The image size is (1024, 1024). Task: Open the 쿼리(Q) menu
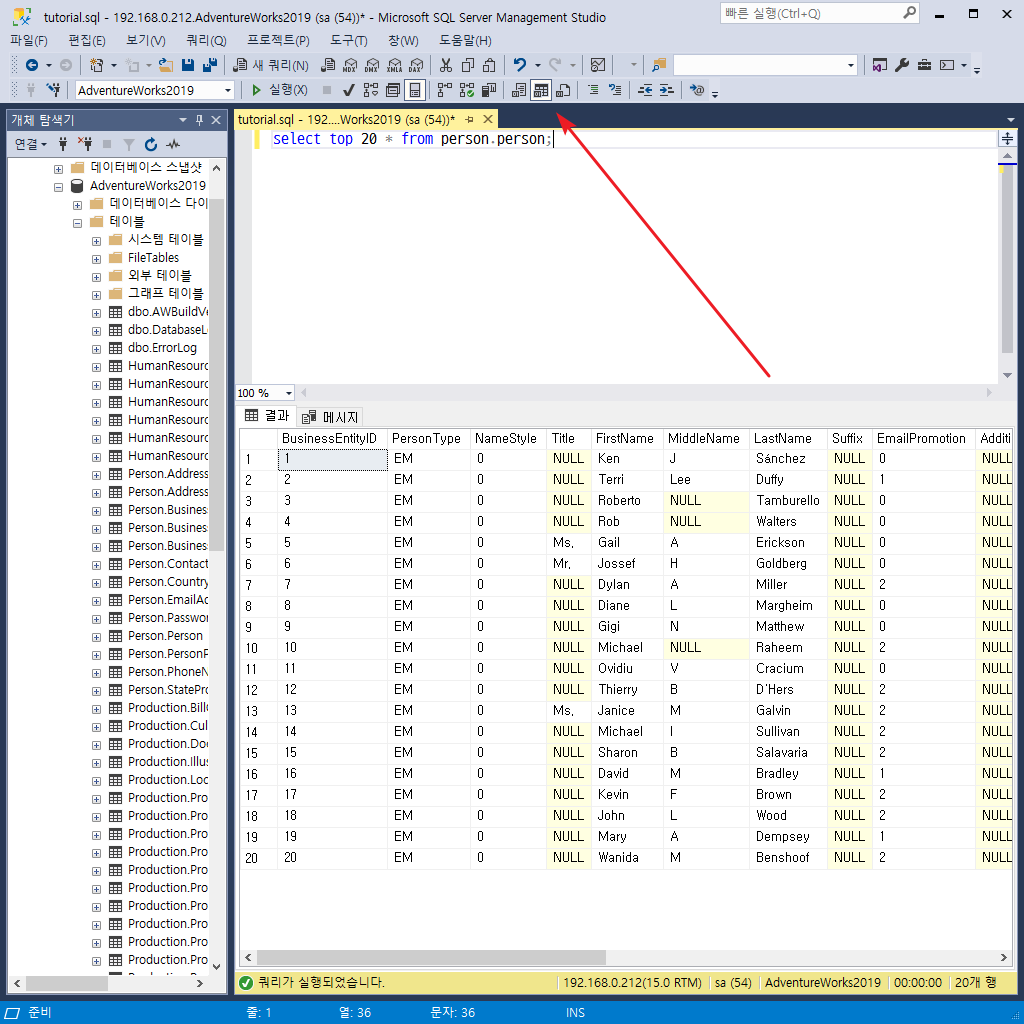coord(206,40)
